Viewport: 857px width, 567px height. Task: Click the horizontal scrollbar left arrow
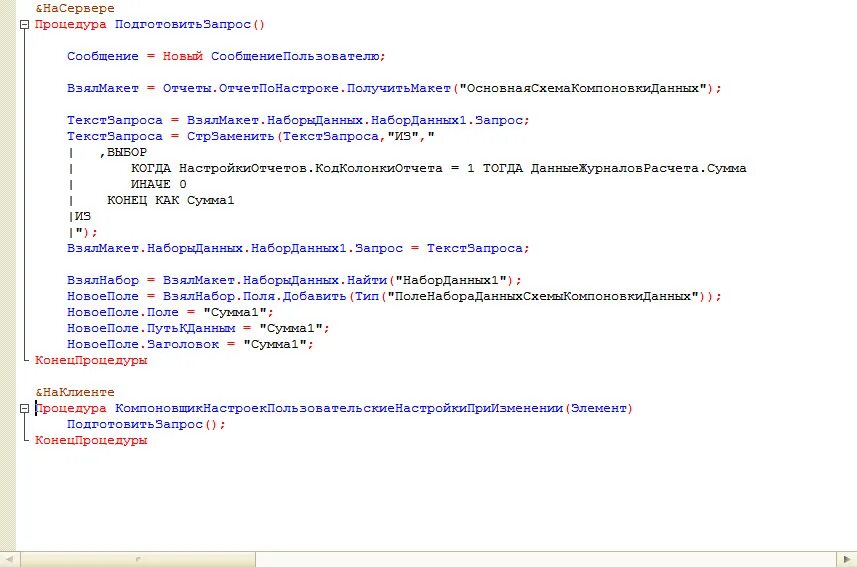point(10,559)
